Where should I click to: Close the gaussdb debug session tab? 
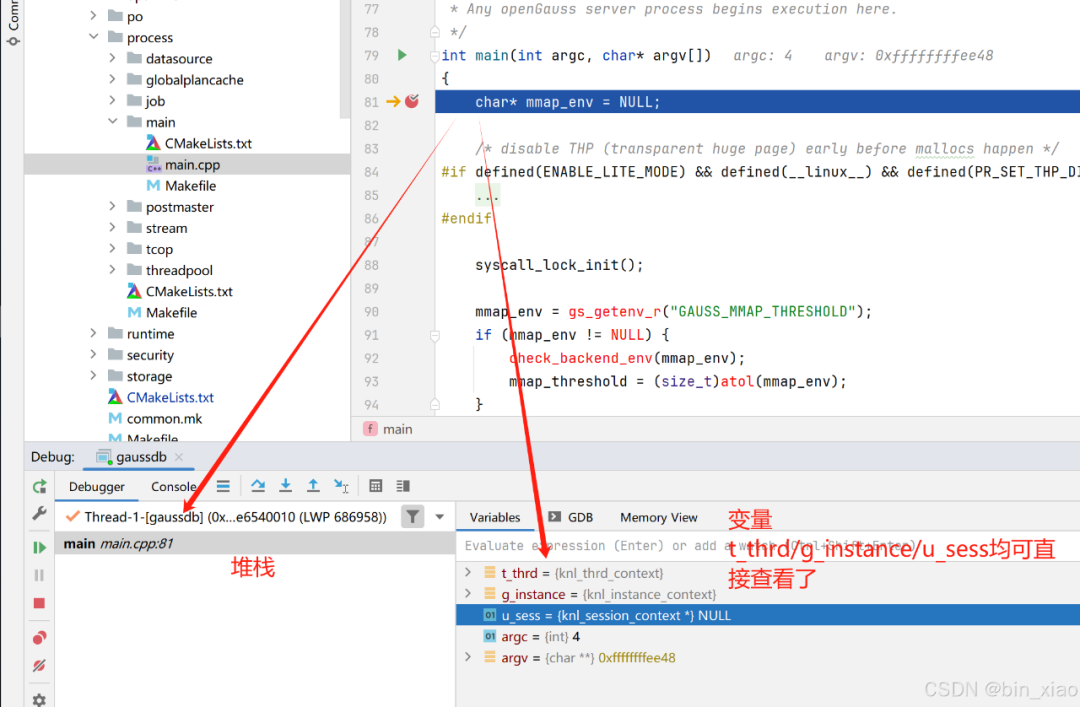pos(179,457)
